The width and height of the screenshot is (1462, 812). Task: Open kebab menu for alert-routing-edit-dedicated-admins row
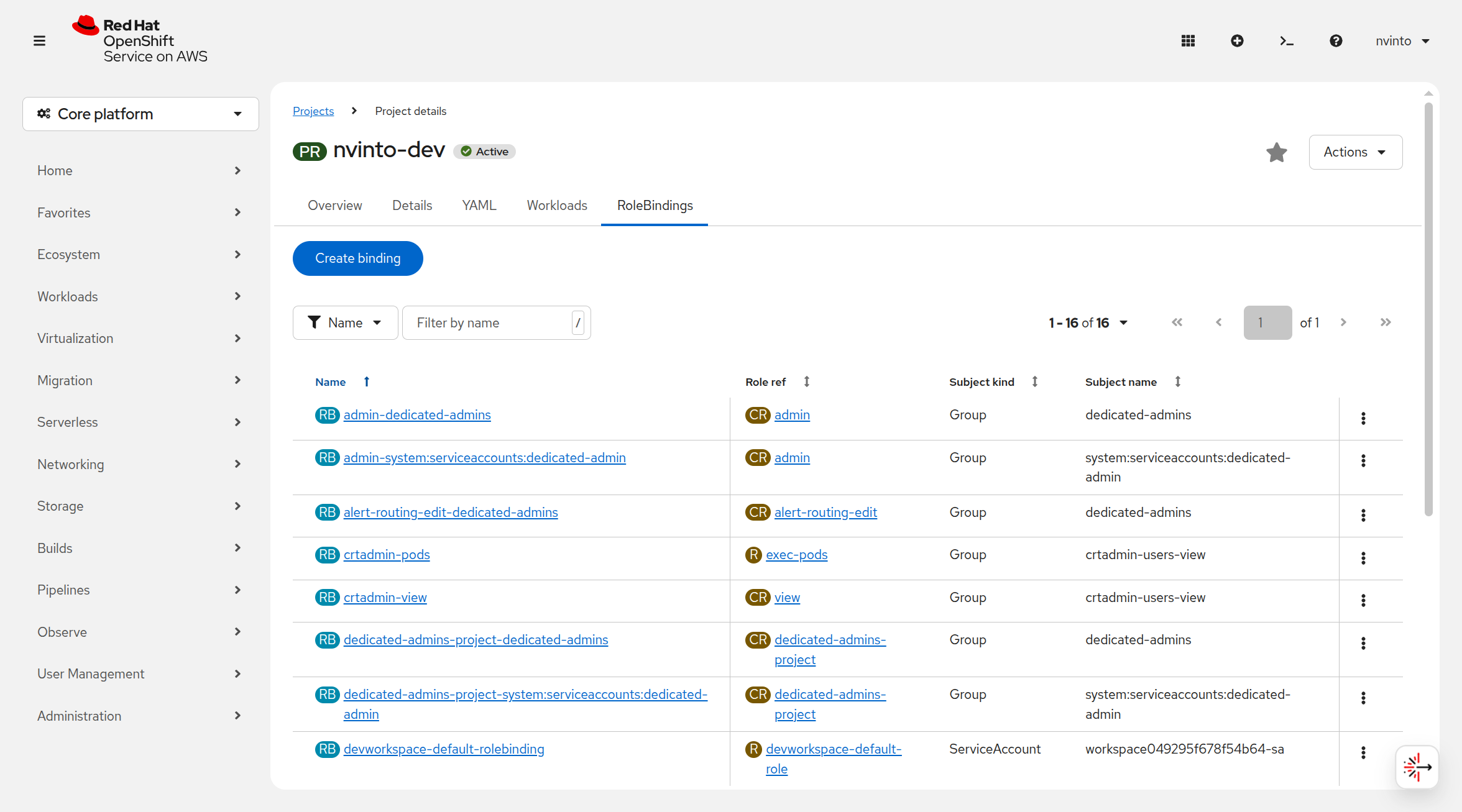click(x=1363, y=515)
